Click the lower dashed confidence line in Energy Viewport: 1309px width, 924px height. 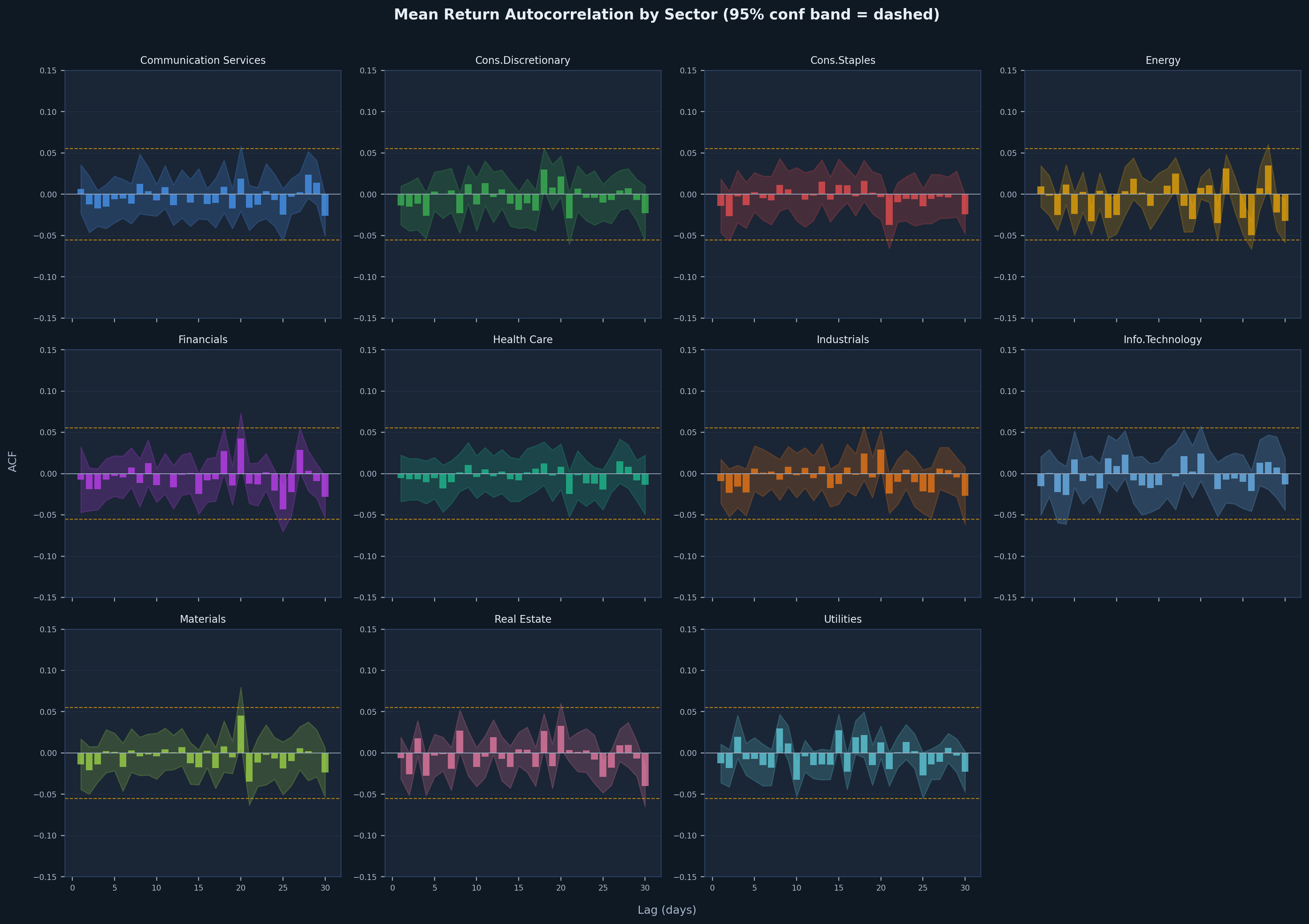[x=1163, y=240]
